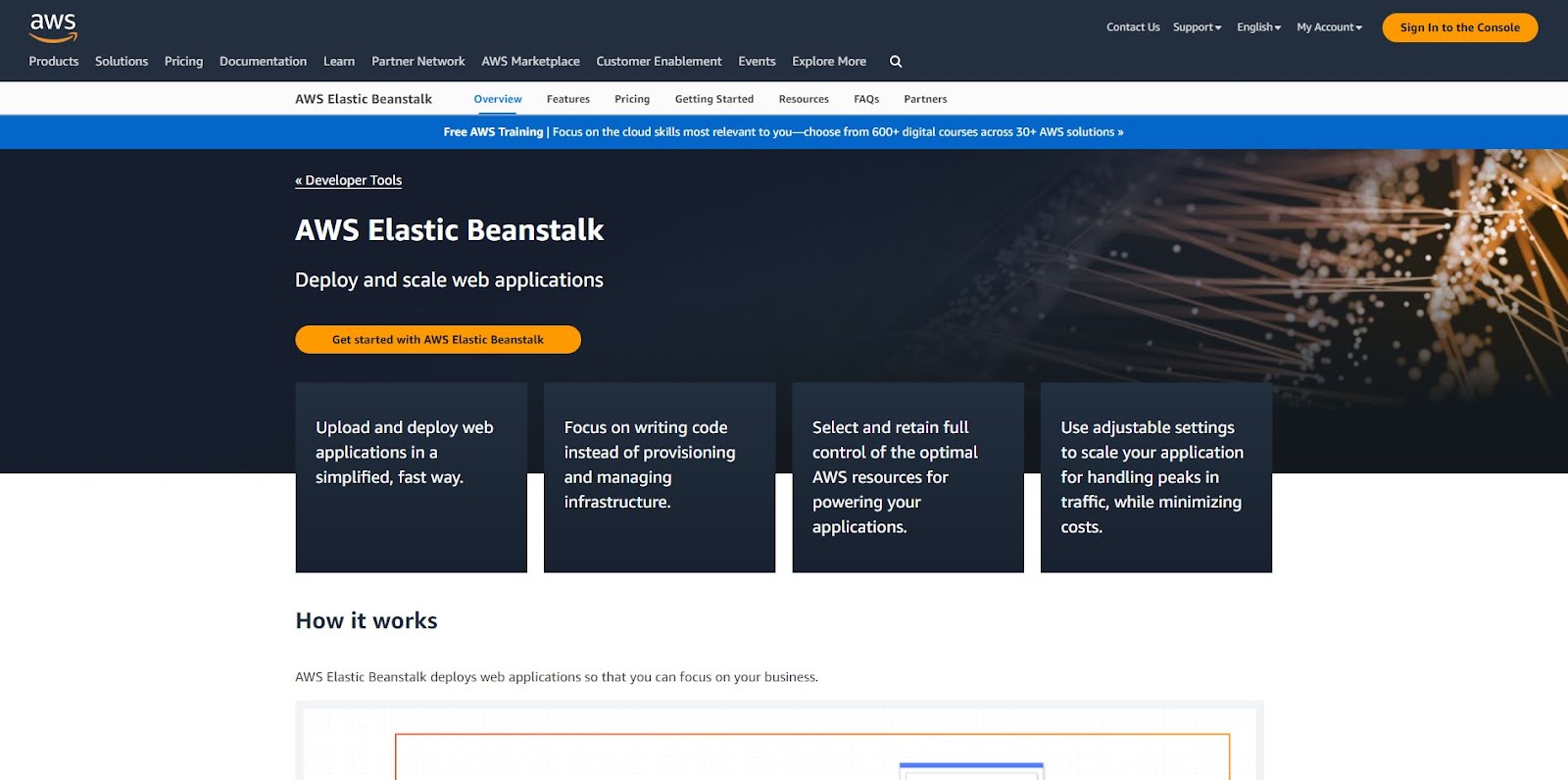Select the FAQs tab
1568x780 pixels.
pos(866,99)
